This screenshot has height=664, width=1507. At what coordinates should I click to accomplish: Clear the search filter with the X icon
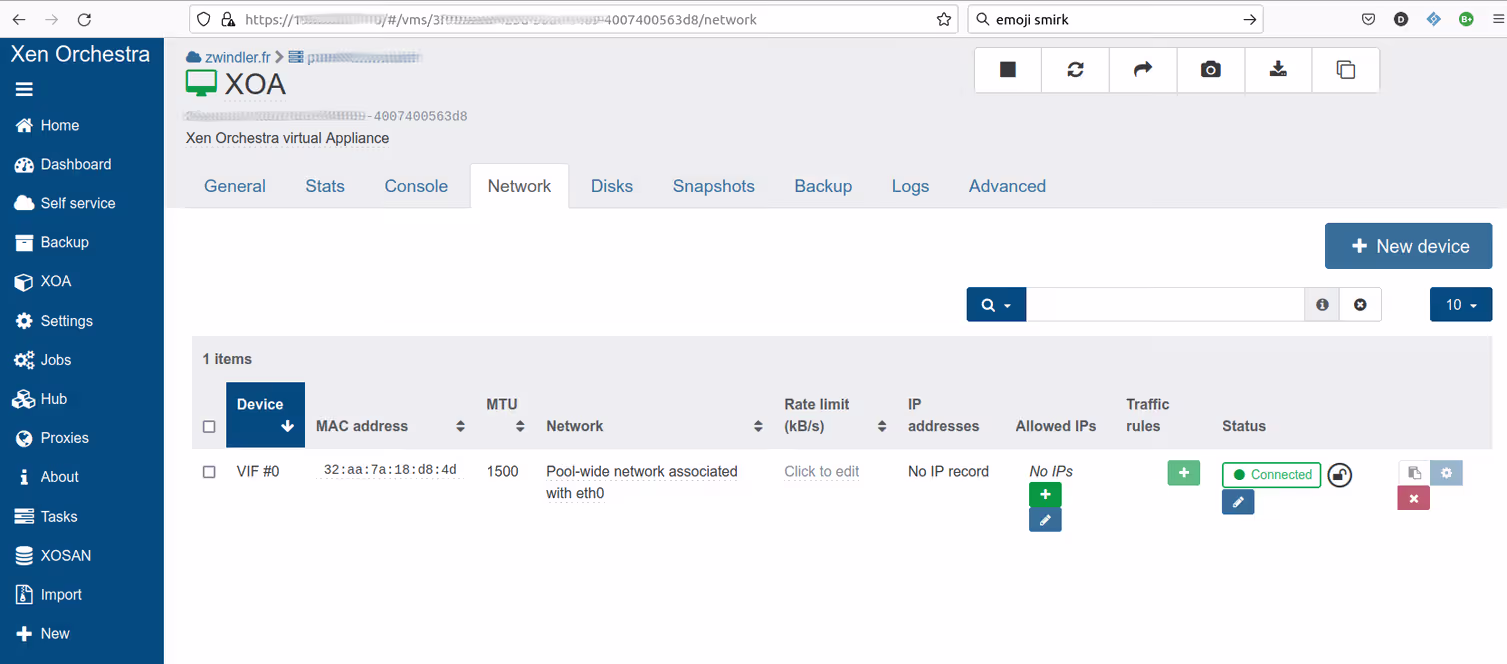1360,305
